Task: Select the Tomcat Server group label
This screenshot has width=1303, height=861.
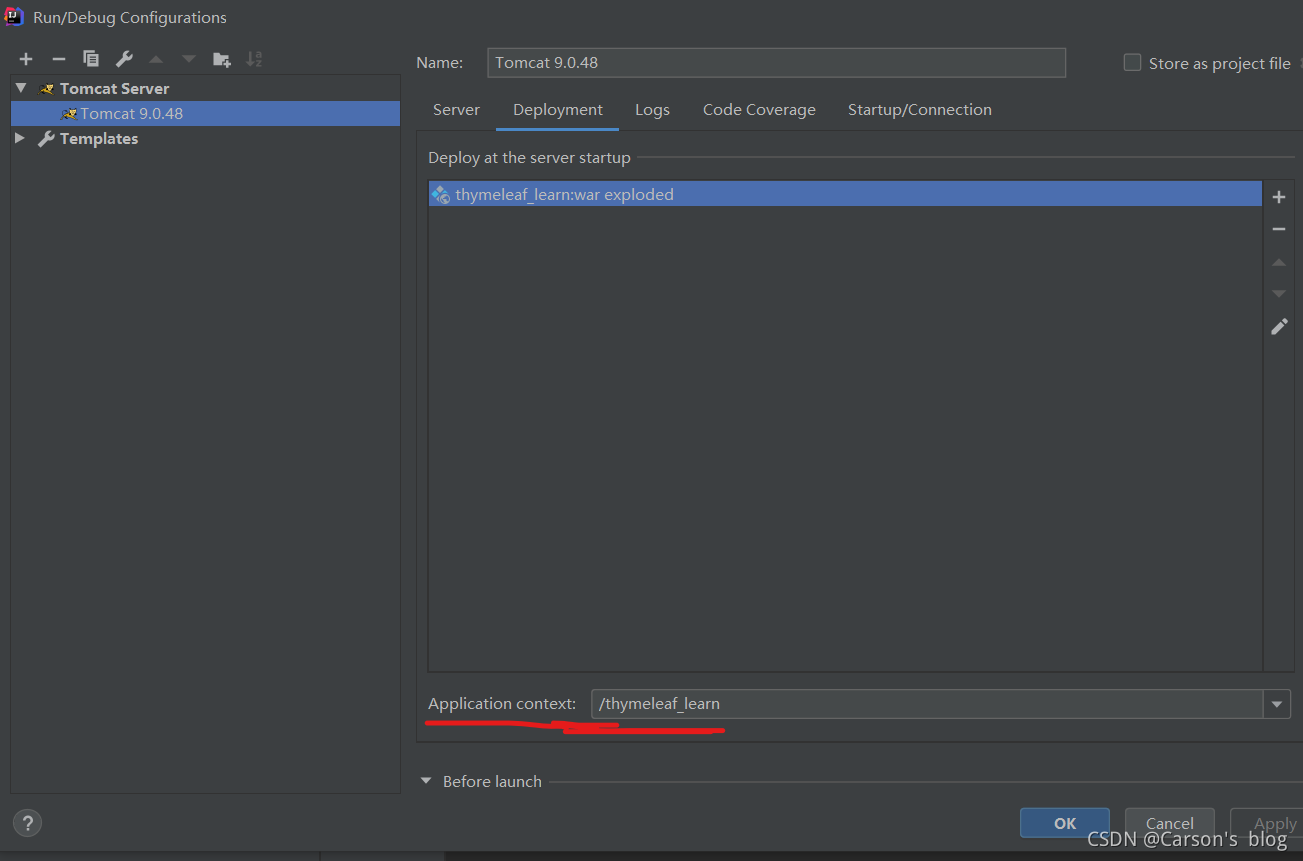Action: coord(115,89)
